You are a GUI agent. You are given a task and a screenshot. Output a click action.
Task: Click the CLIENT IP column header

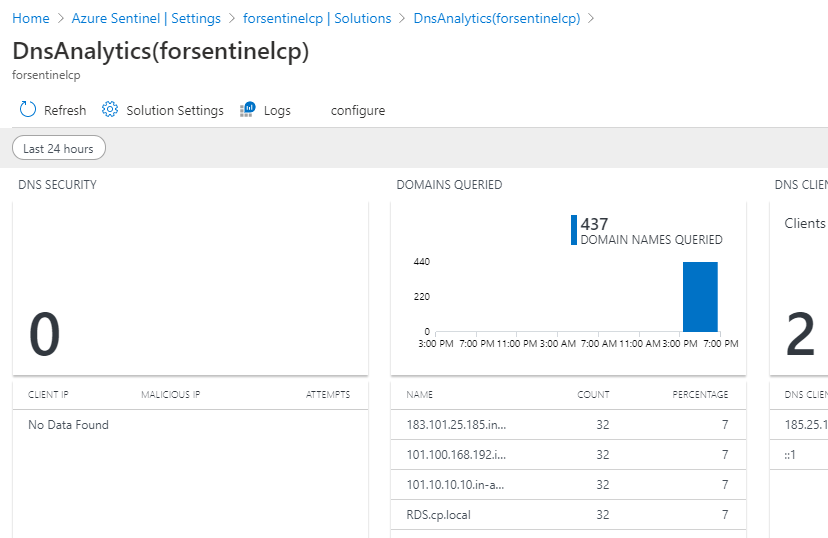click(48, 394)
